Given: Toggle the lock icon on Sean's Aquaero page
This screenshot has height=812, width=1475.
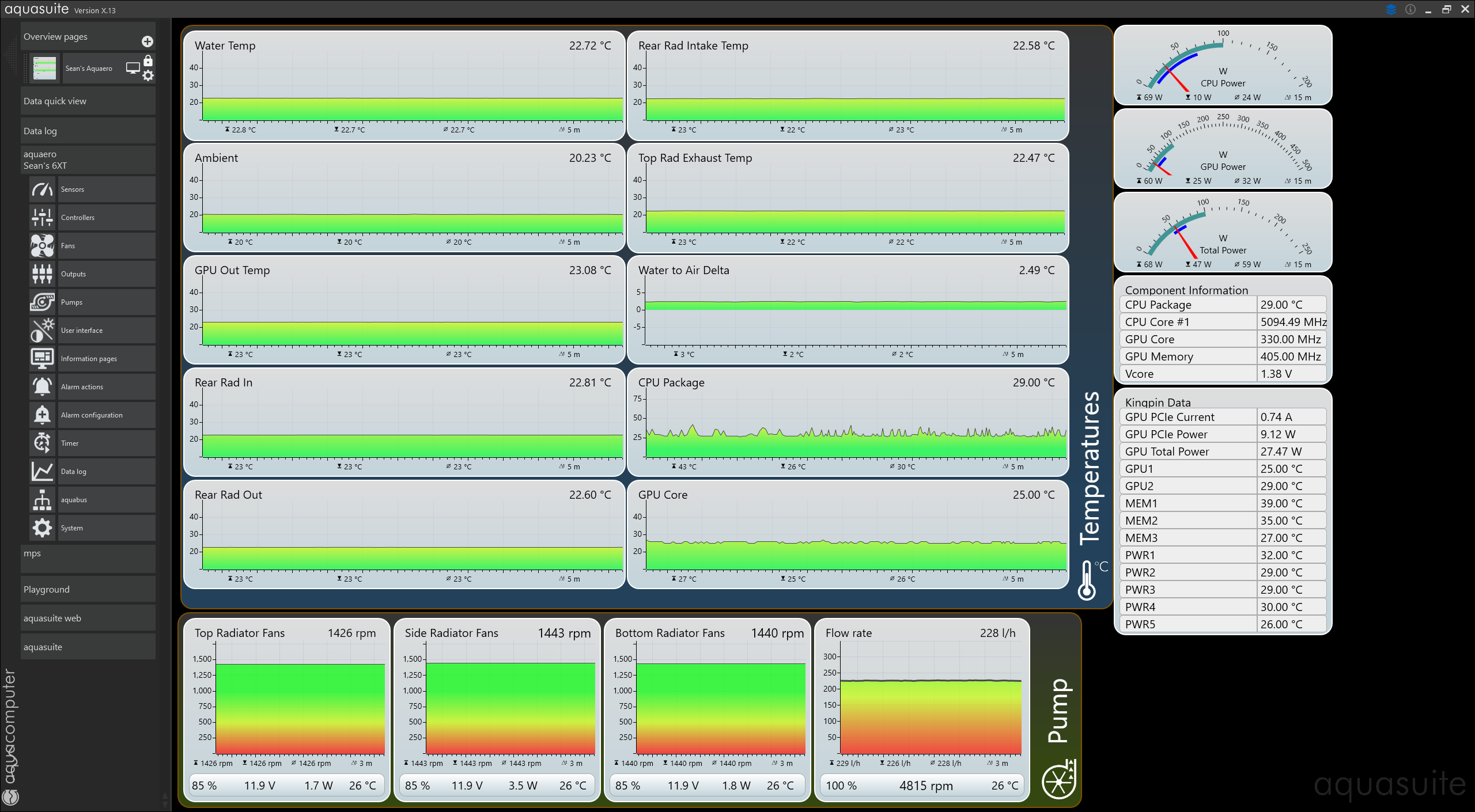Looking at the screenshot, I should [x=148, y=60].
